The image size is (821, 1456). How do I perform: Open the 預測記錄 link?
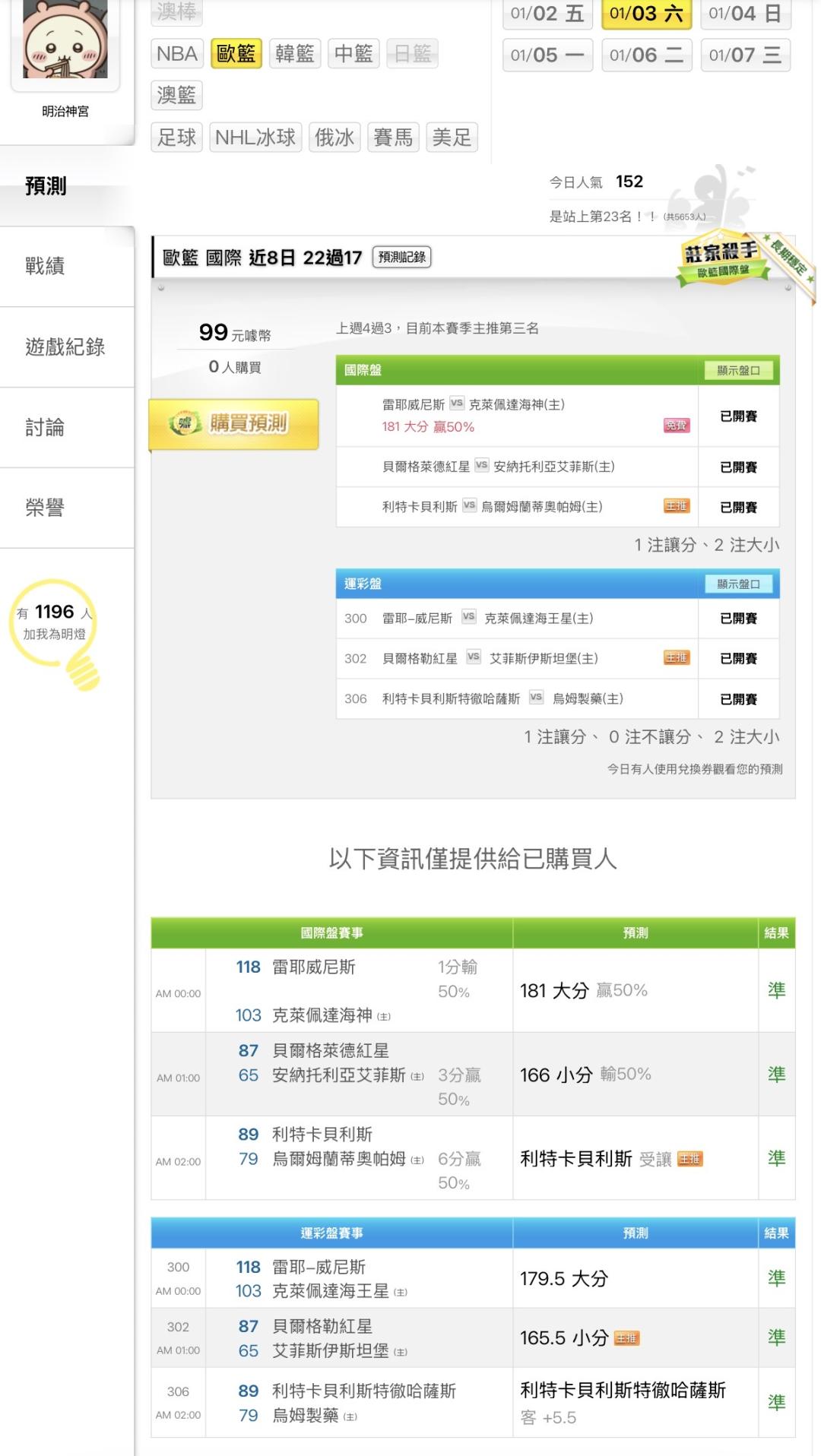click(402, 258)
